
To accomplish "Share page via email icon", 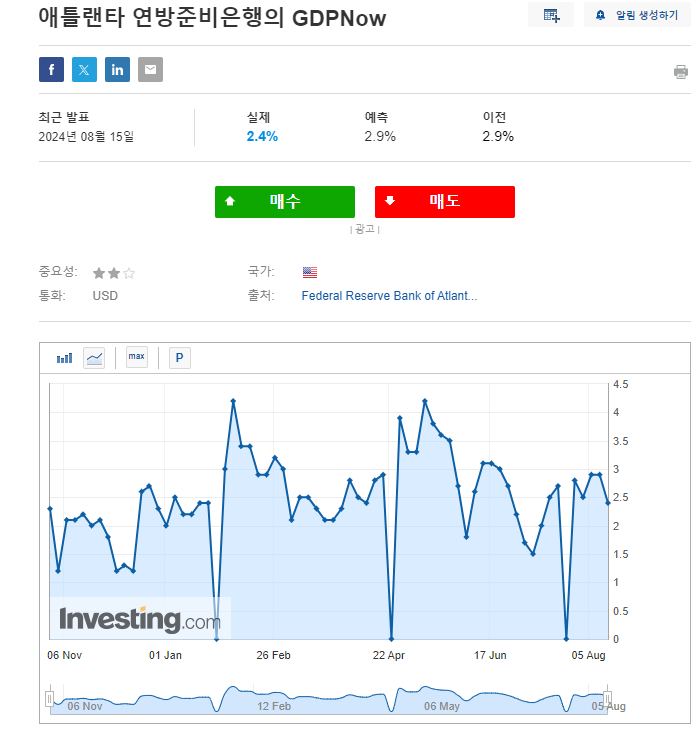I will 150,69.
